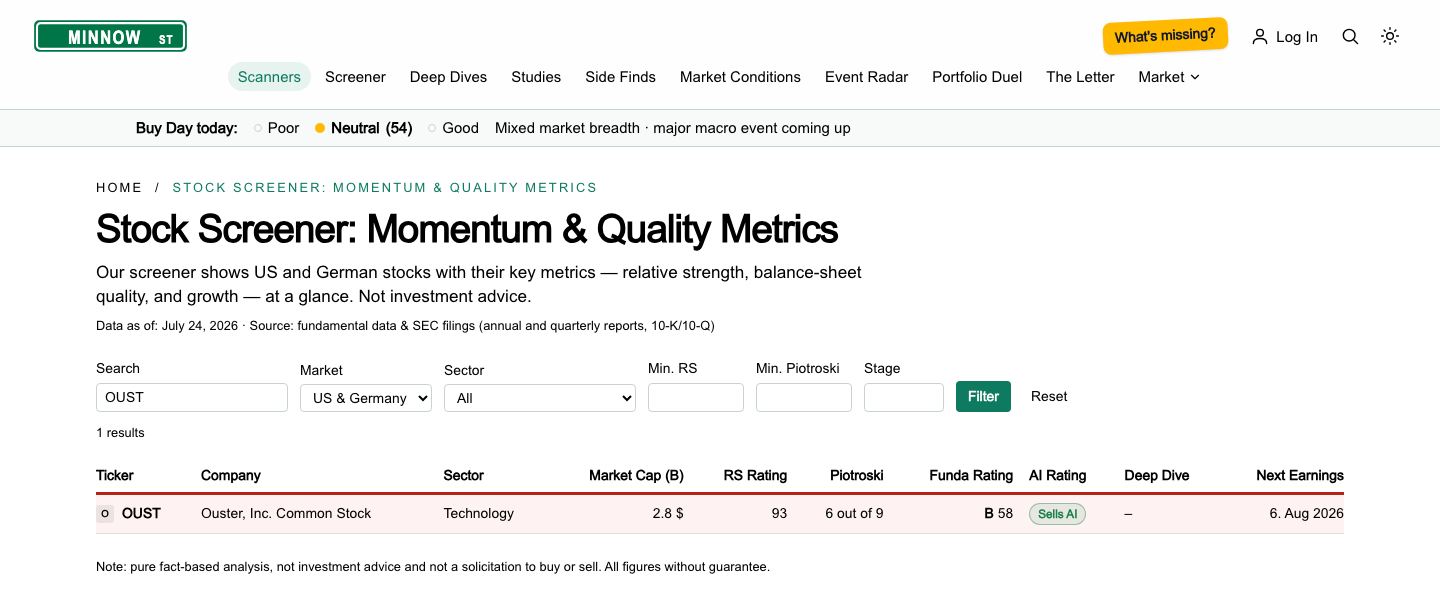Click the green Filter button
Viewport: 1440px width, 610px height.
[x=983, y=397]
